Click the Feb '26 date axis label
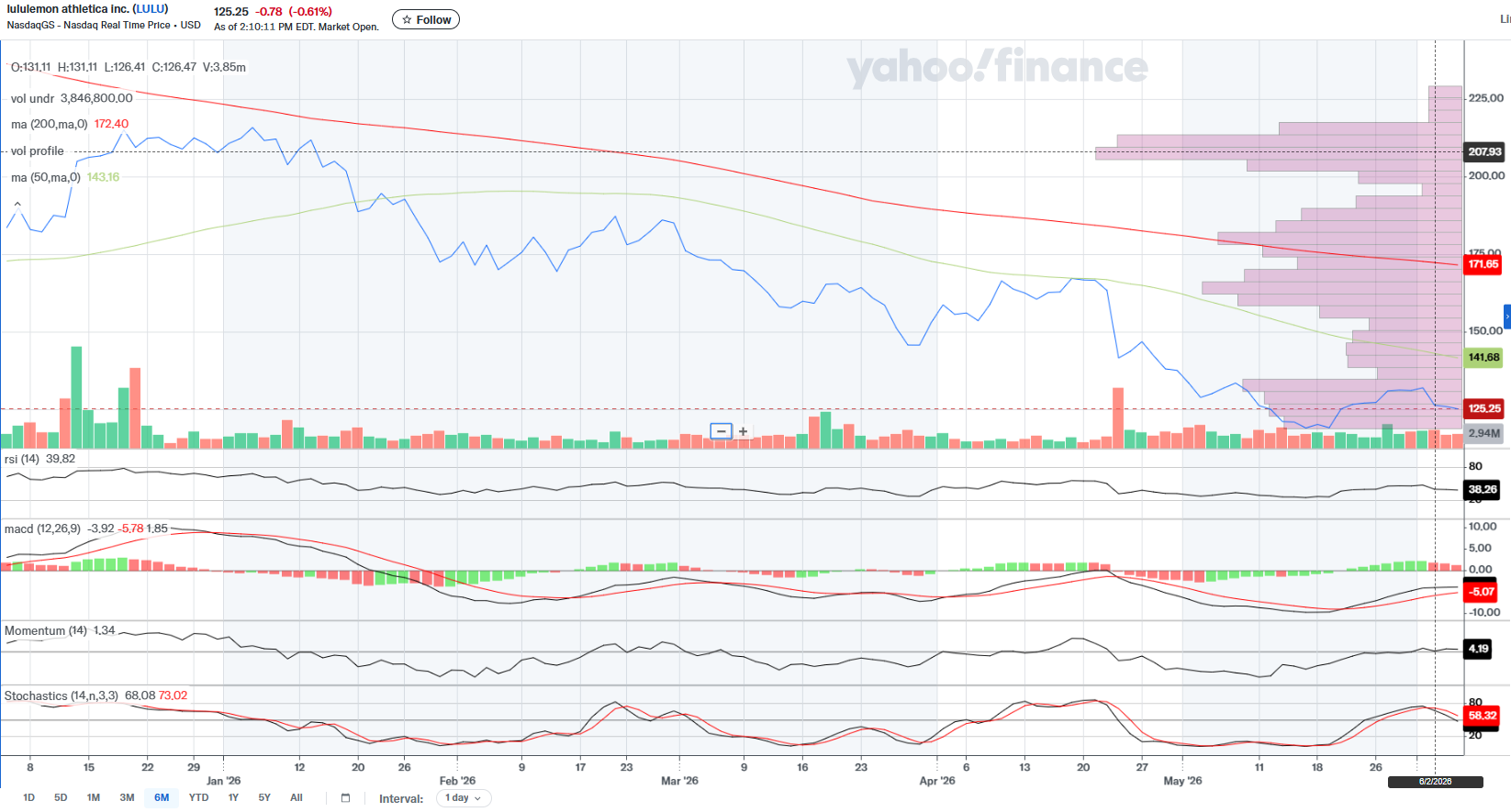The width and height of the screenshot is (1511, 812). 457,781
